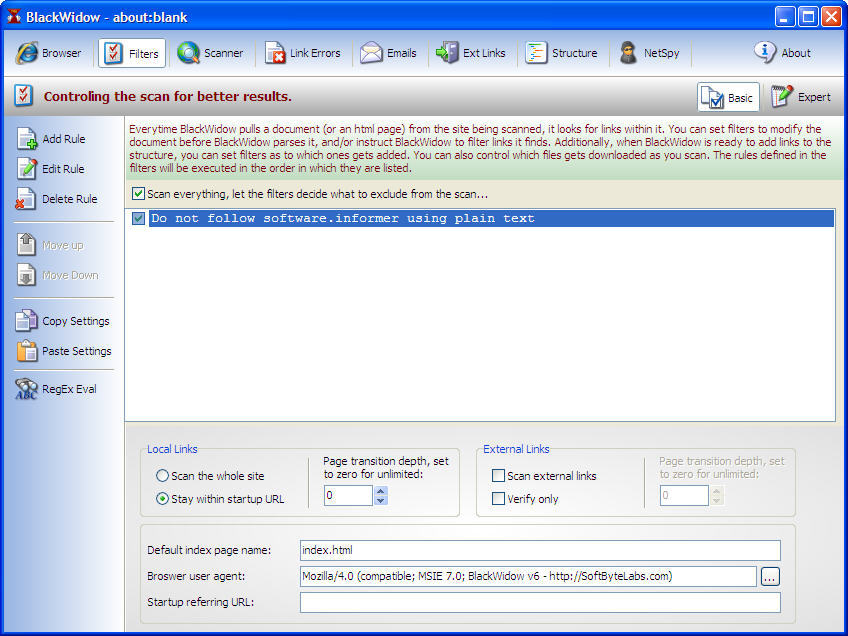Click the Edit Rule pencil icon

pos(26,169)
